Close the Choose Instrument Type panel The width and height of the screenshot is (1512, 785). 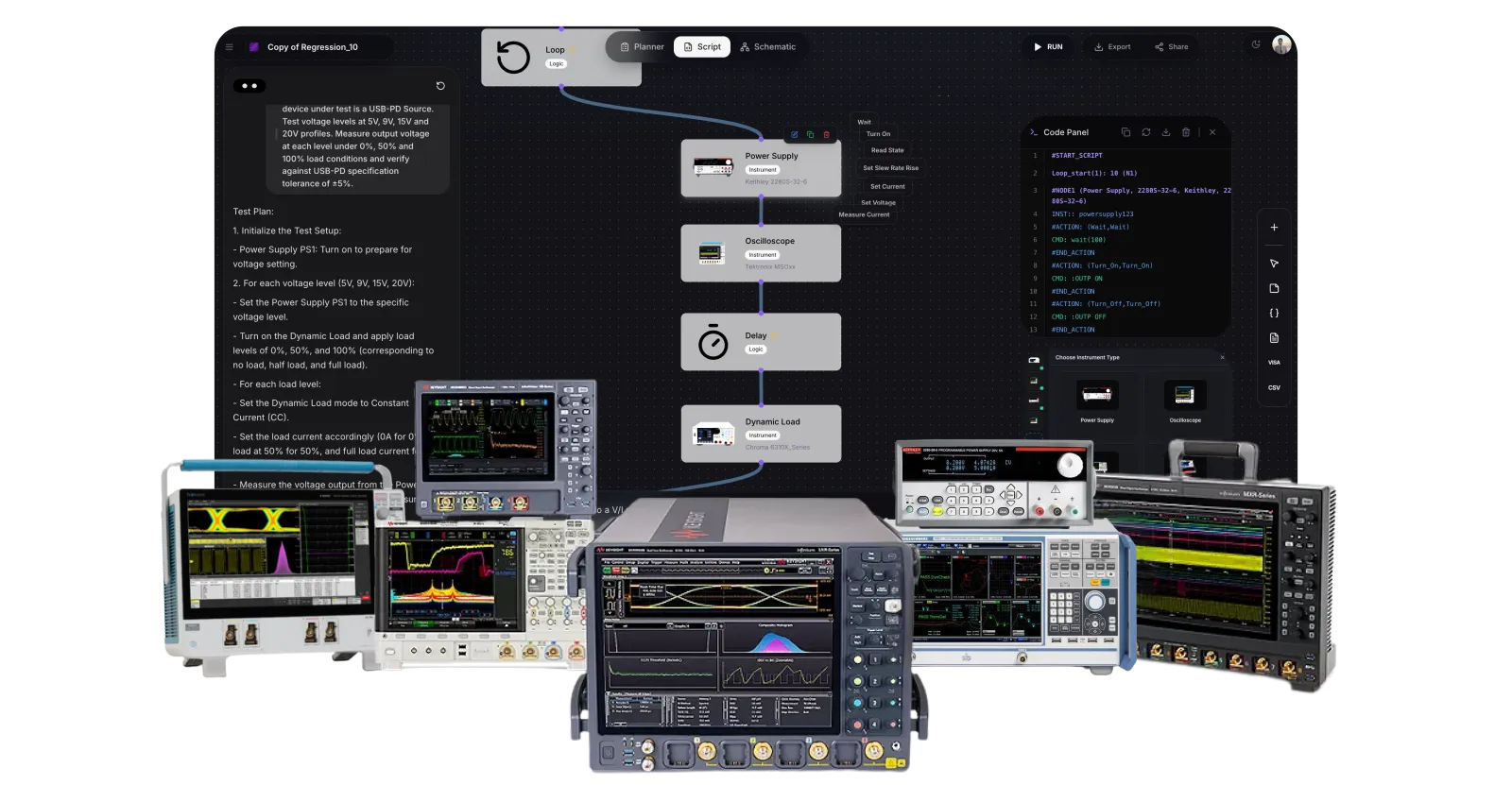[1222, 357]
